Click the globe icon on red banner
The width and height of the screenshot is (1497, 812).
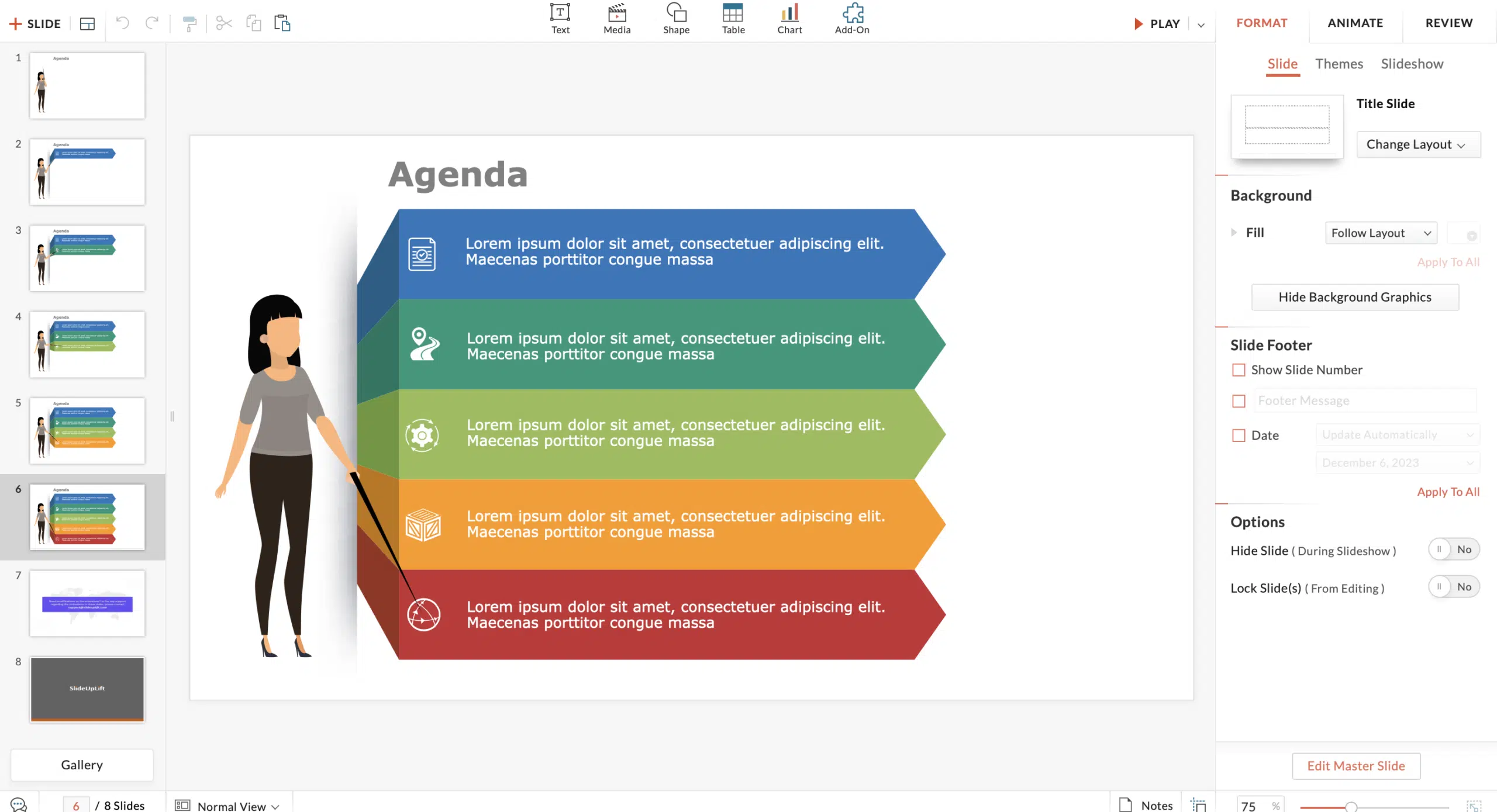click(x=423, y=614)
